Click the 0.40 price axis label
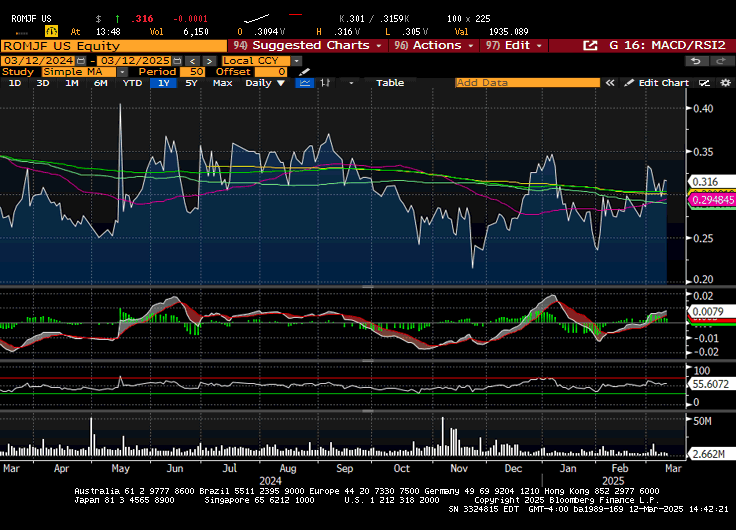This screenshot has height=530, width=736. pyautogui.click(x=703, y=108)
